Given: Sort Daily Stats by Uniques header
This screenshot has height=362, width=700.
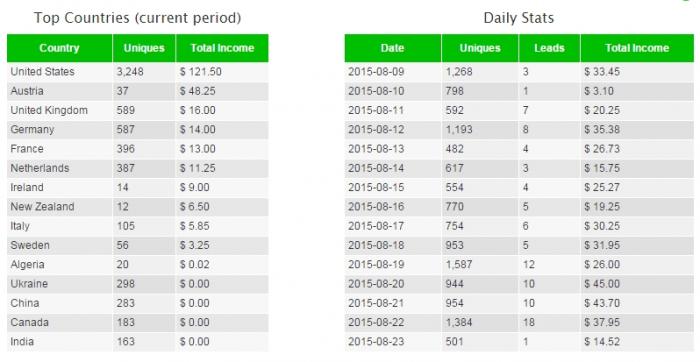Looking at the screenshot, I should pyautogui.click(x=480, y=48).
